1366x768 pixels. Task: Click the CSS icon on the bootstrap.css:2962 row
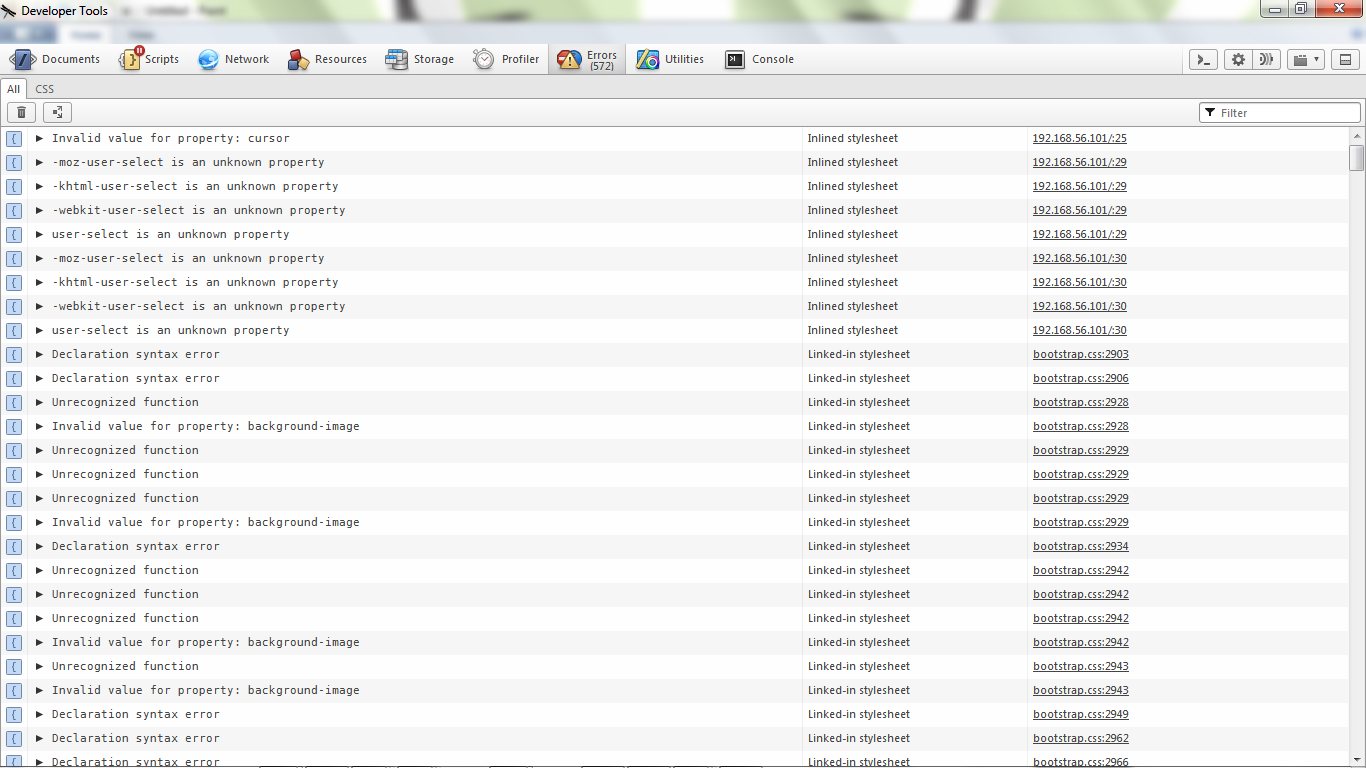[x=14, y=739]
